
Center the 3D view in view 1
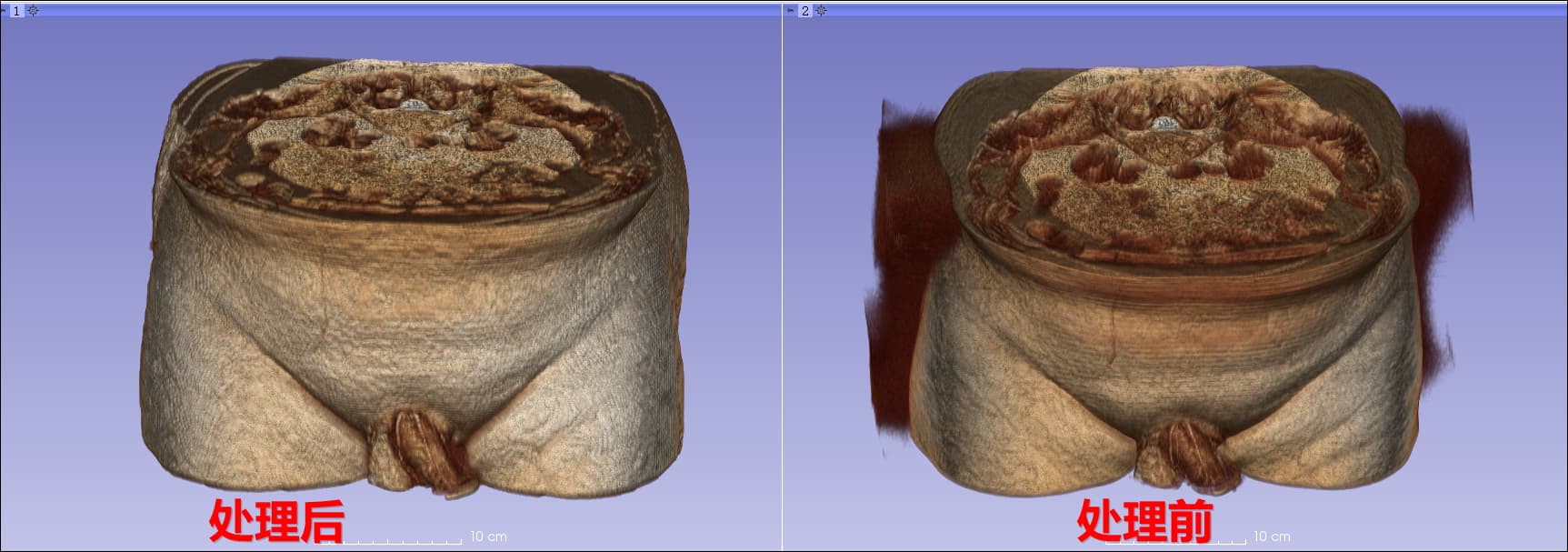(x=33, y=11)
